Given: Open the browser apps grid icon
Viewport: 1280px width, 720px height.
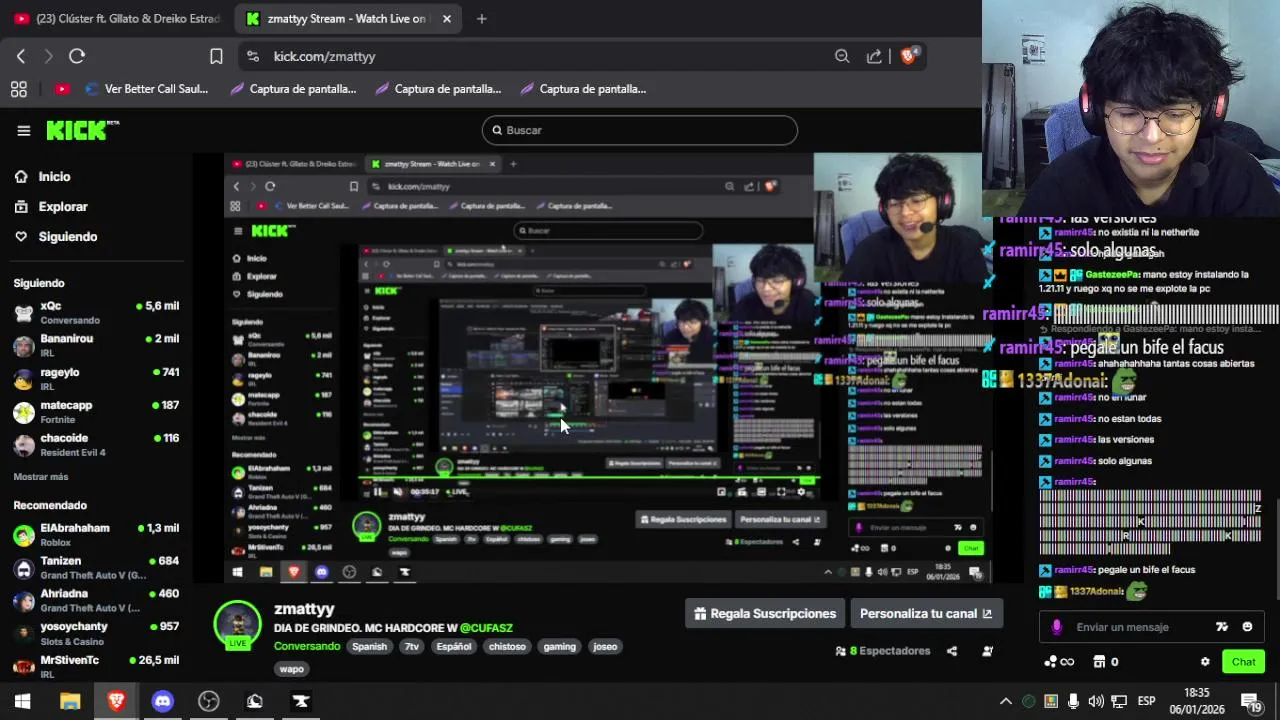Looking at the screenshot, I should (x=19, y=89).
